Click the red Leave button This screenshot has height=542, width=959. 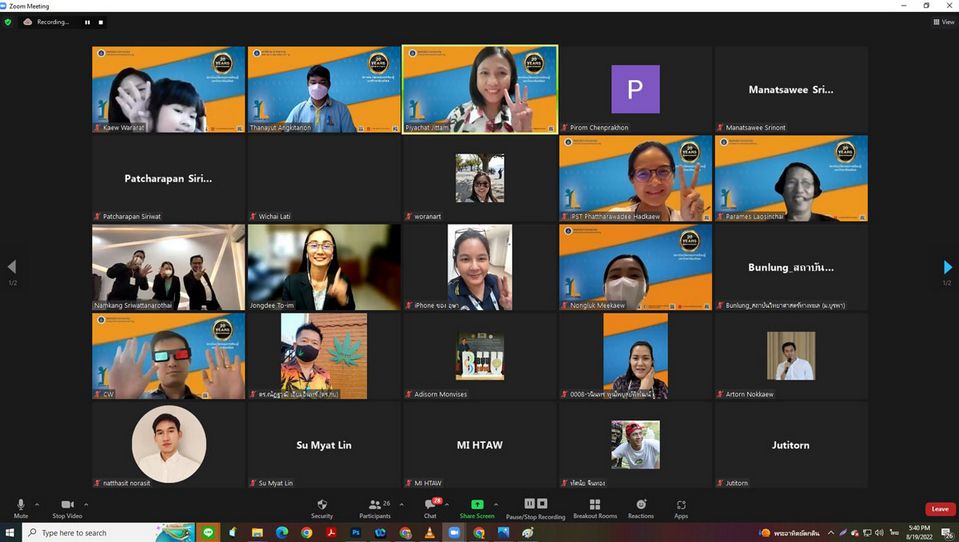[x=940, y=509]
